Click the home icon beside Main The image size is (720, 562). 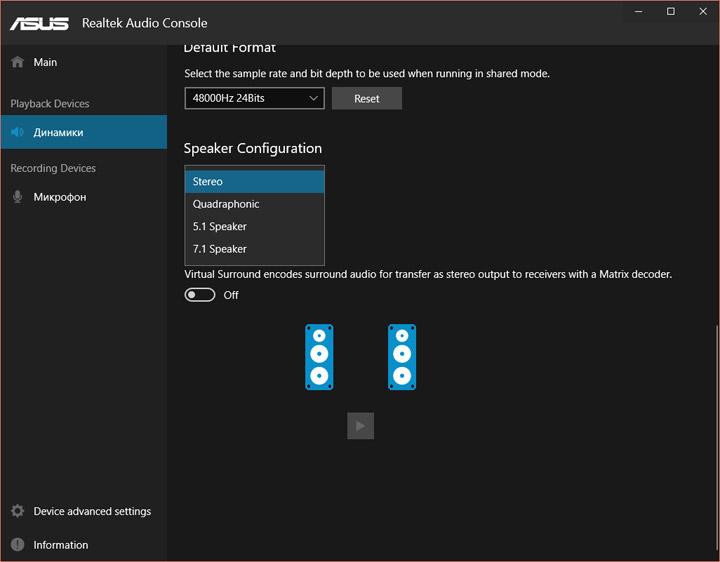coord(17,62)
